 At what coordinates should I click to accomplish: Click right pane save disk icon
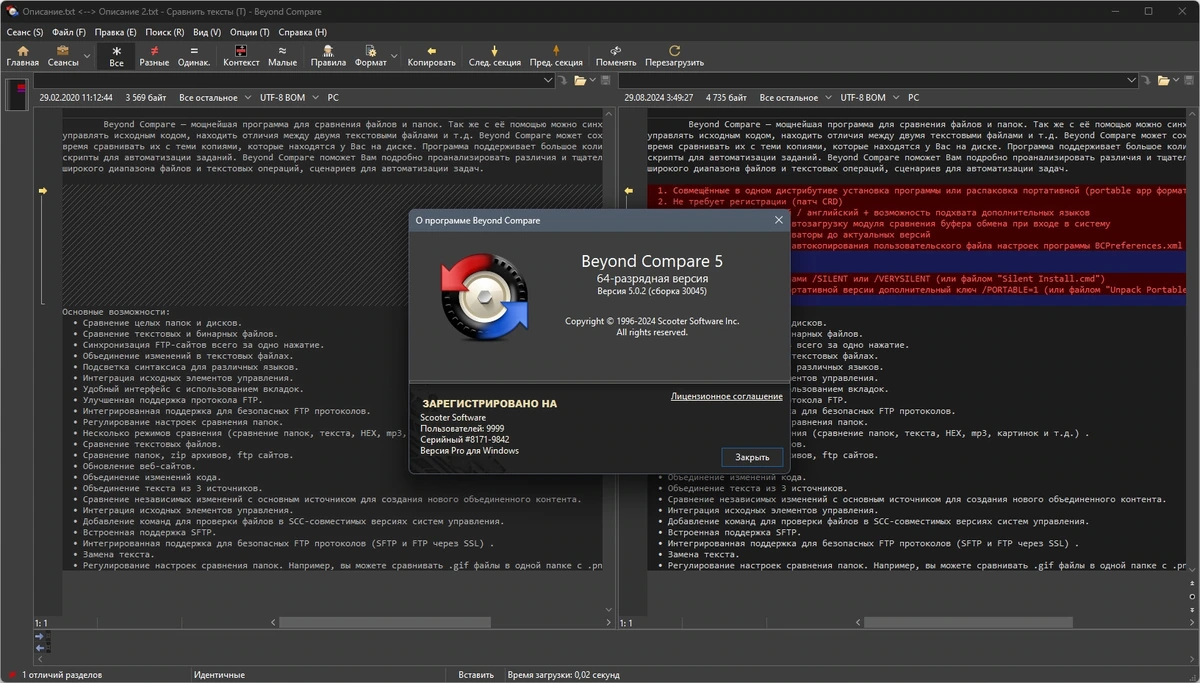tap(1191, 80)
